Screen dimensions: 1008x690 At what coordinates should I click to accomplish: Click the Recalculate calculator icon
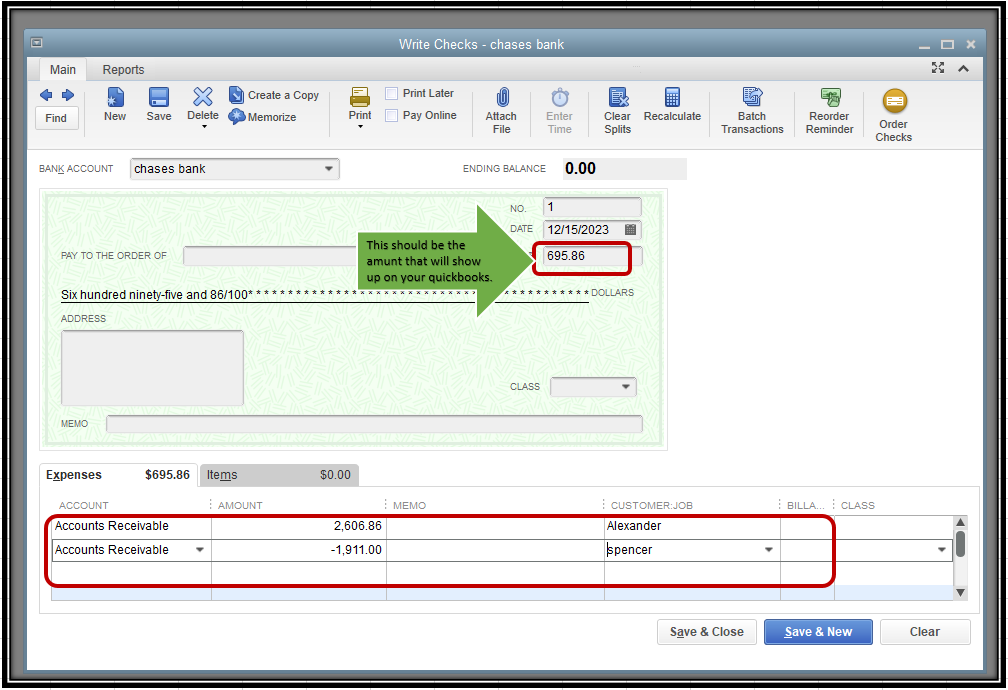click(672, 98)
